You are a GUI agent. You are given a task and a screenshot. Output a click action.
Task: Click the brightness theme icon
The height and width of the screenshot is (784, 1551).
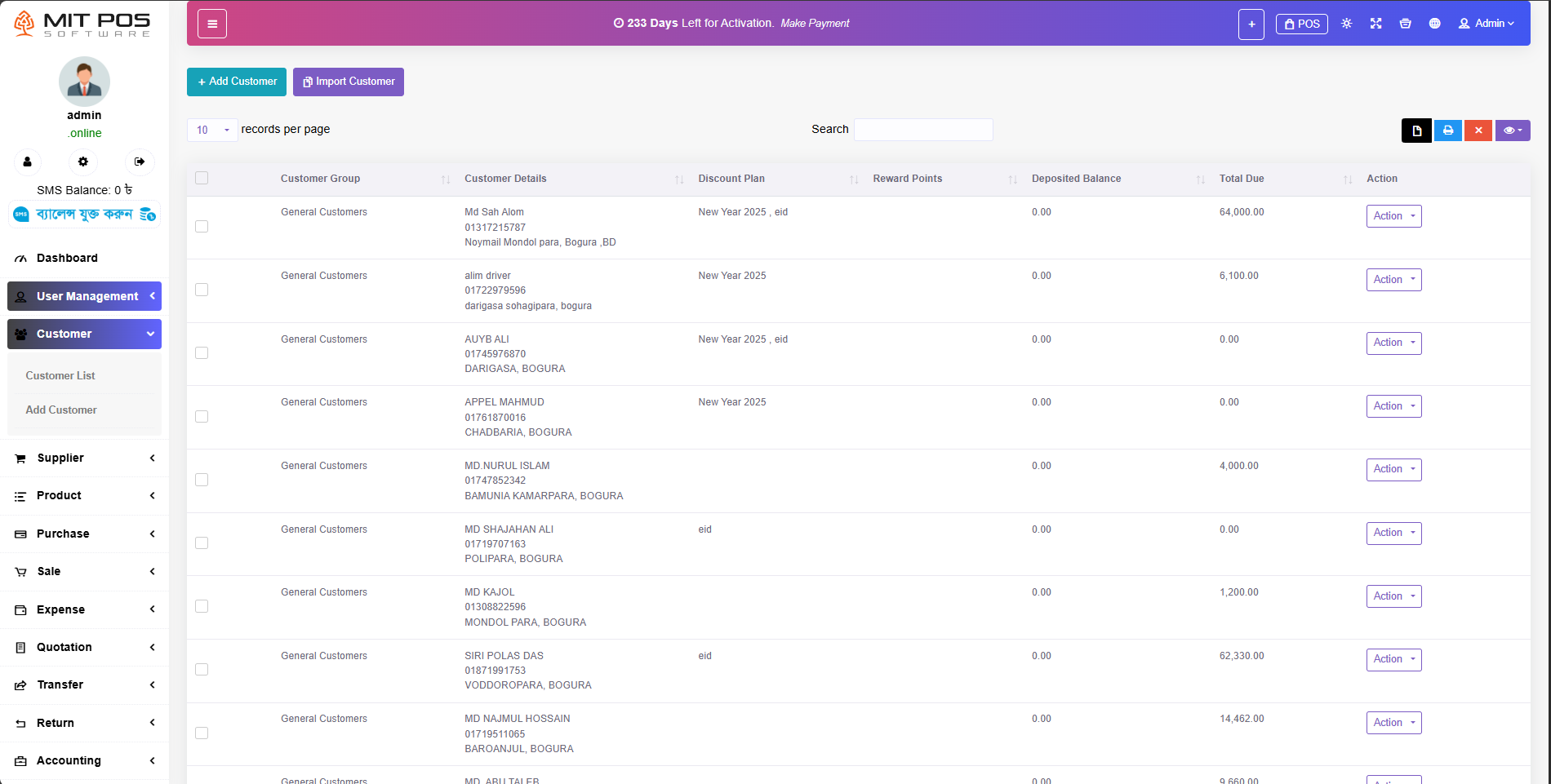[x=1346, y=24]
